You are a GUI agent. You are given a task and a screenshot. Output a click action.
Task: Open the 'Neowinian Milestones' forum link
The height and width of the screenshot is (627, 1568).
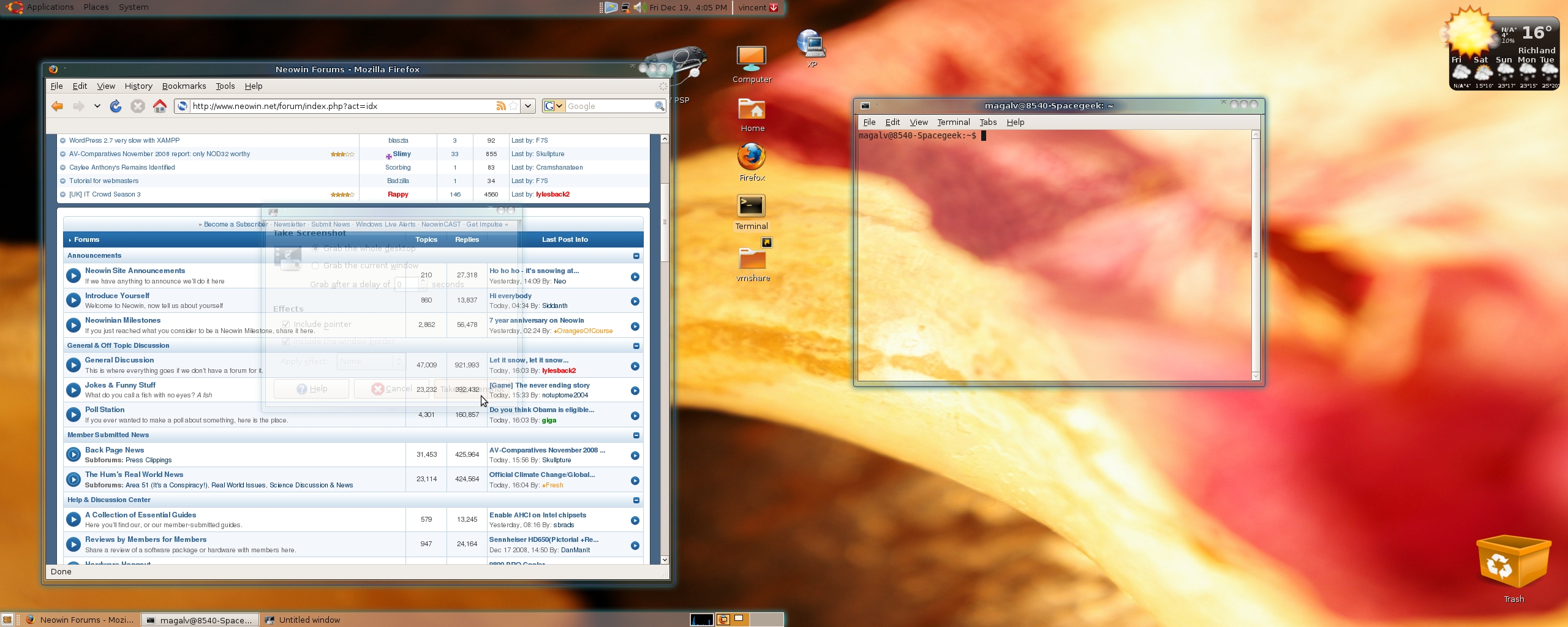tap(123, 320)
